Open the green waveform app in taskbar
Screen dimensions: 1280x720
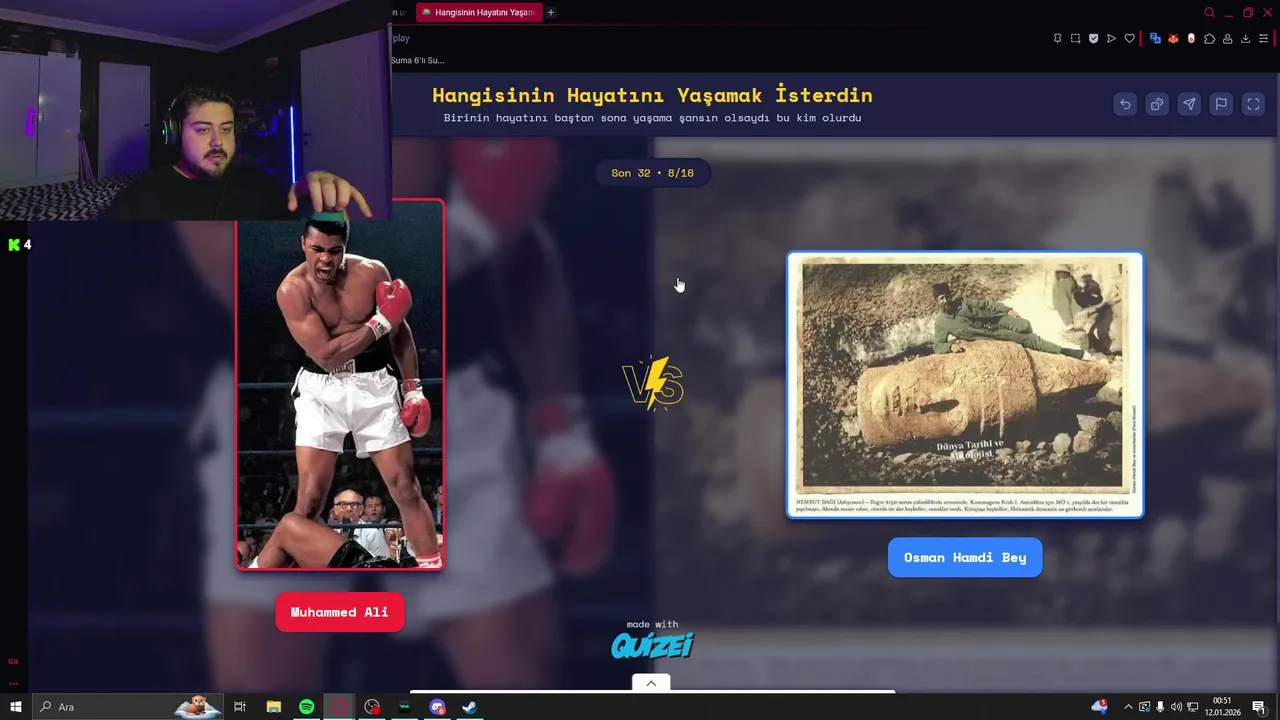(x=404, y=706)
